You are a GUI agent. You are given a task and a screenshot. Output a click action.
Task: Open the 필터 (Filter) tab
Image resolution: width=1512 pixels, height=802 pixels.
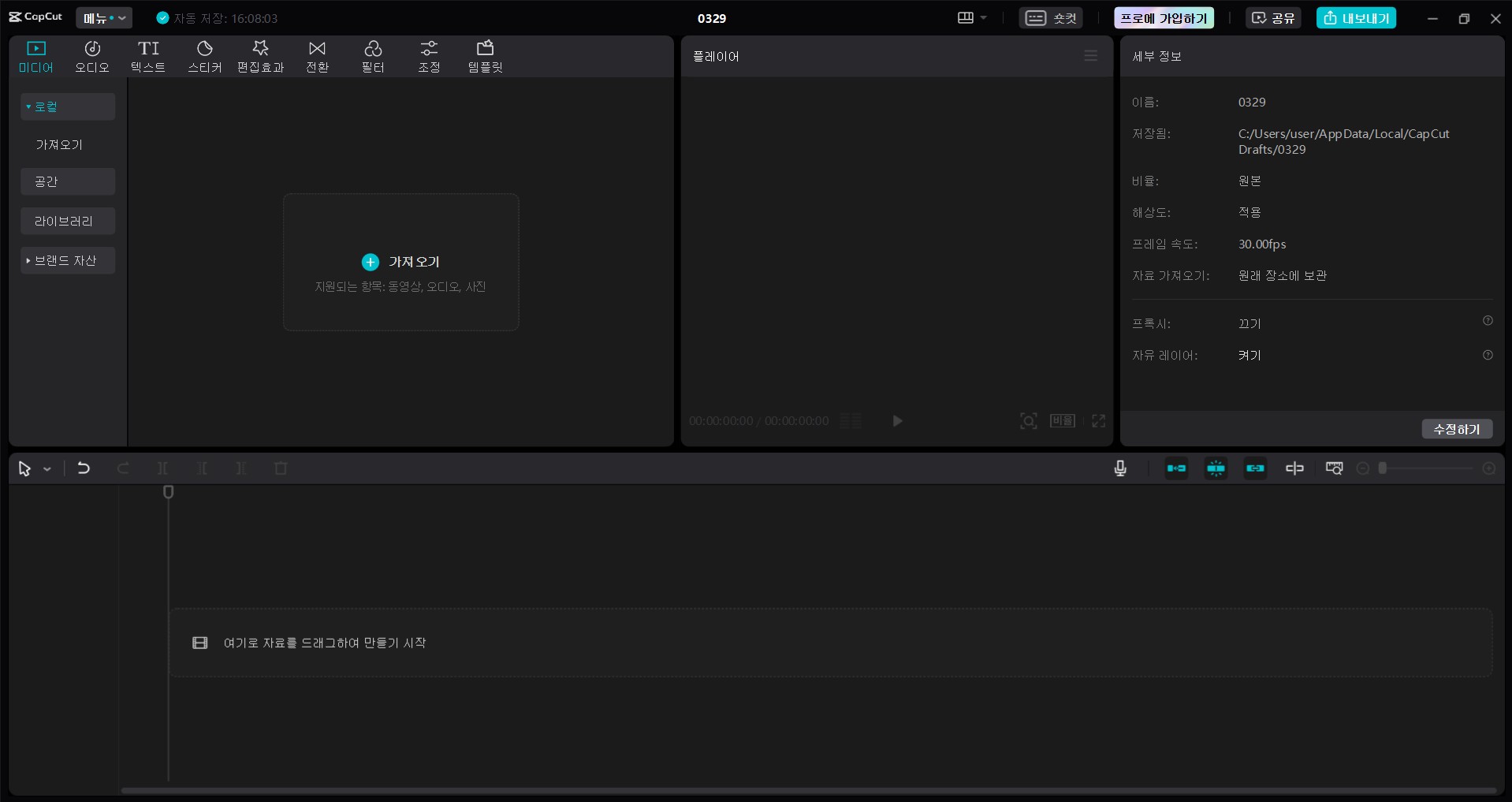[x=373, y=57]
